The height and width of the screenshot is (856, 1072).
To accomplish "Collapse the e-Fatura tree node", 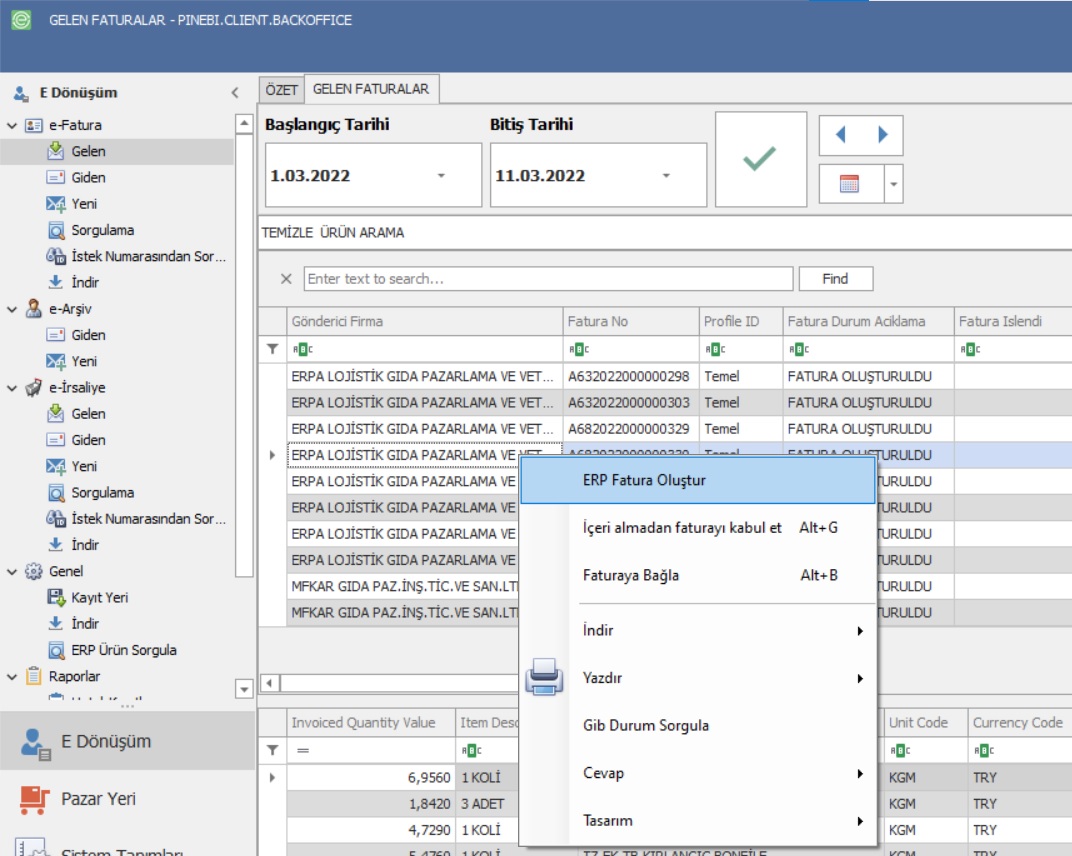I will (12, 126).
